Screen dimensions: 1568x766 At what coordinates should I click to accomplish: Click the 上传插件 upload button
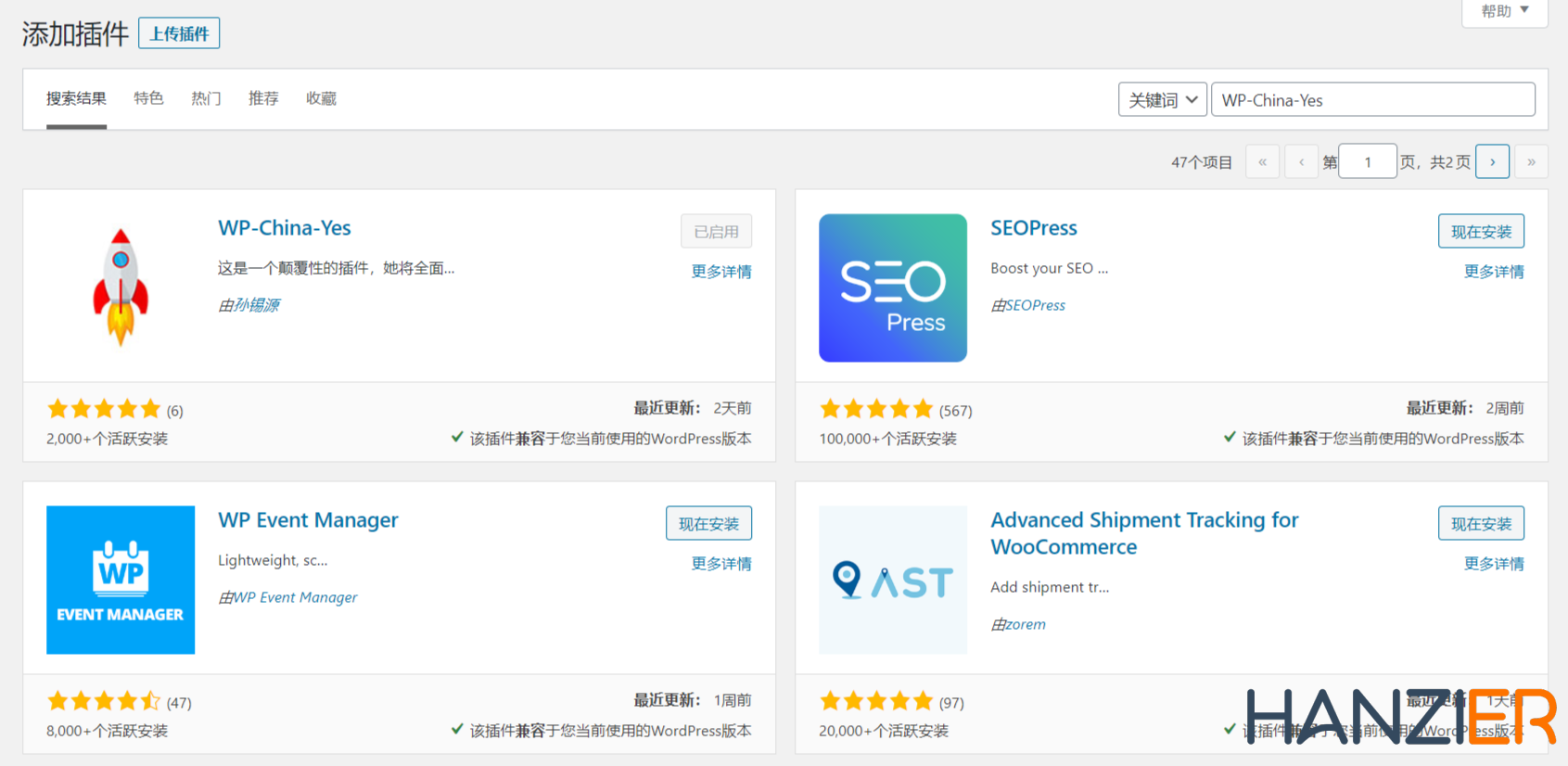coord(179,33)
